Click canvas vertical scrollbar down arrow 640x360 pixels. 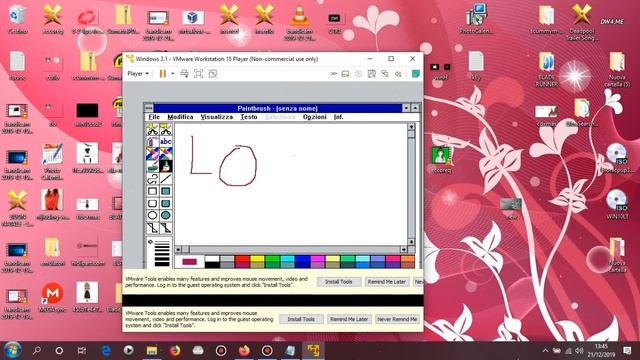click(411, 242)
